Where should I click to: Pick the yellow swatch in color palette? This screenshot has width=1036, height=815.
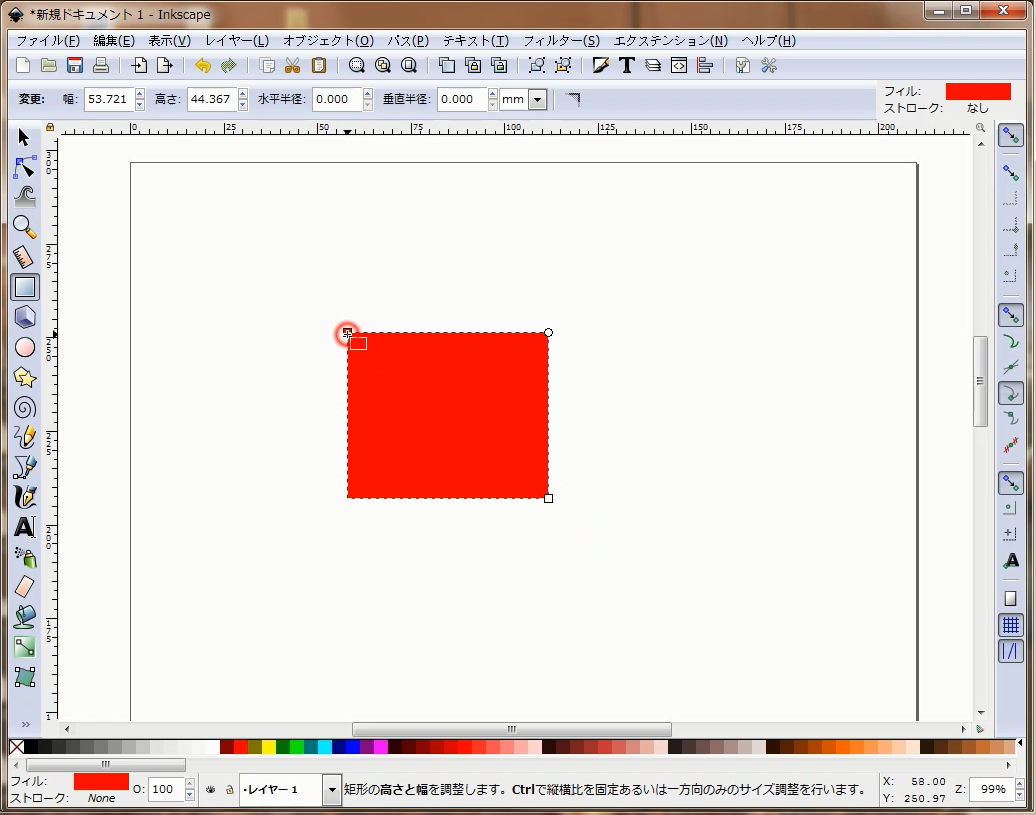269,747
